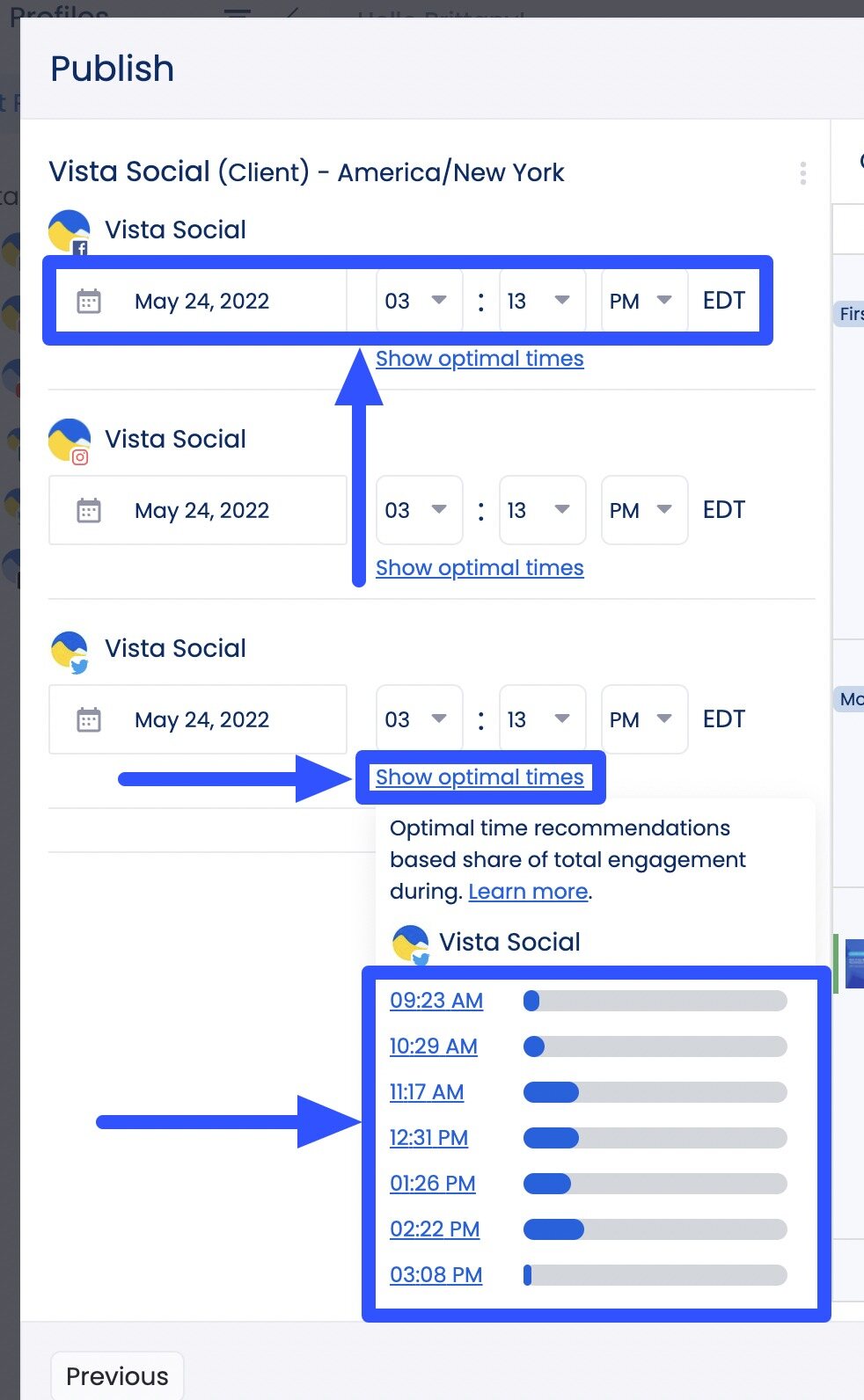Click Show optimal times for the Instagram profile
The height and width of the screenshot is (1400, 864).
point(480,567)
